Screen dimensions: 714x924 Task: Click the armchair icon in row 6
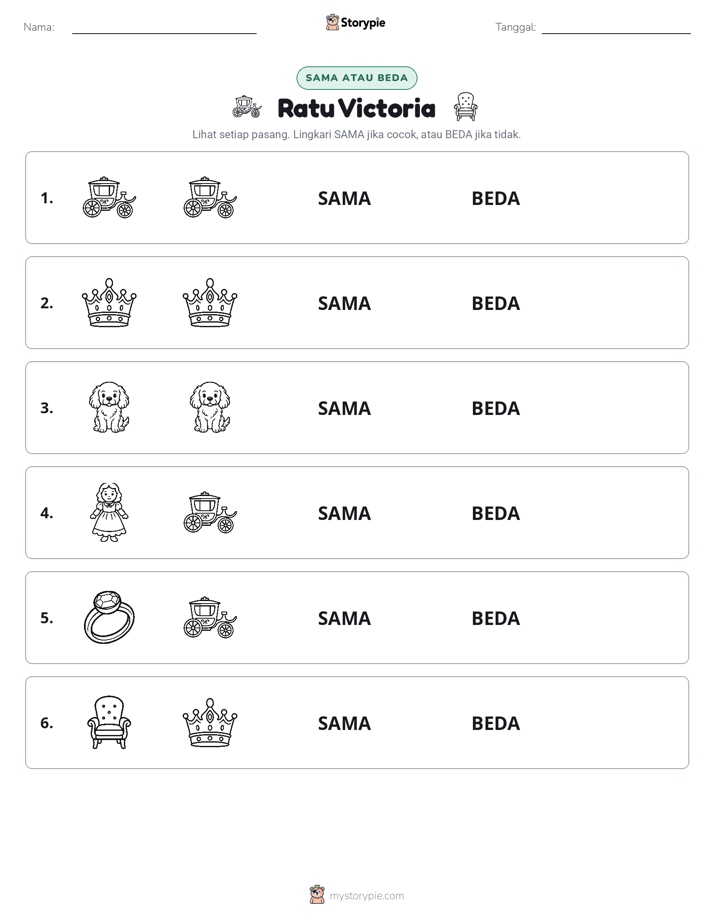109,722
